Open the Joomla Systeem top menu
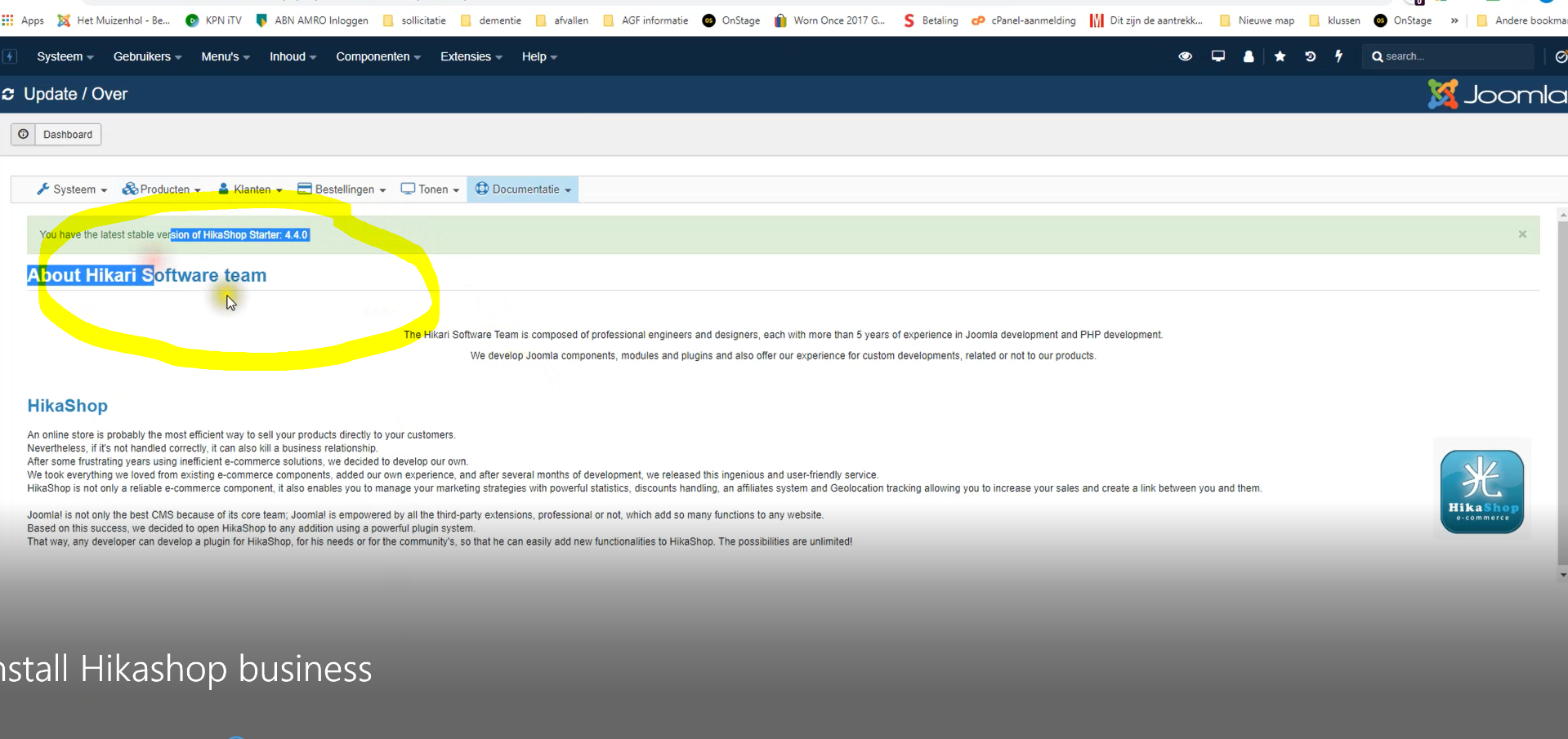 [65, 56]
